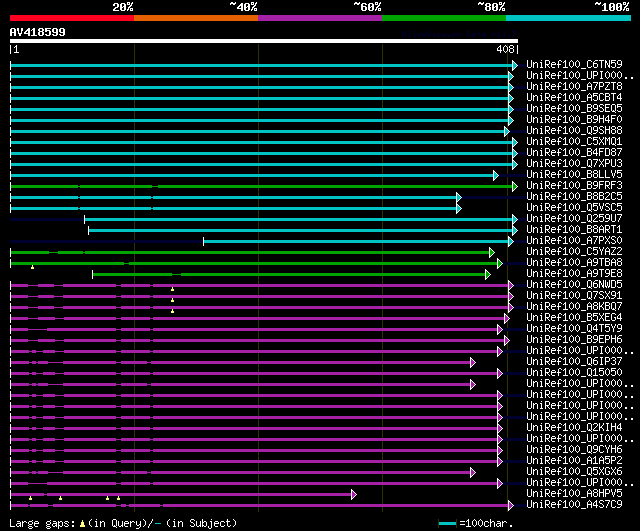This screenshot has height=531, width=640.
Task: Click the query end position 408 marker
Action: (505, 49)
